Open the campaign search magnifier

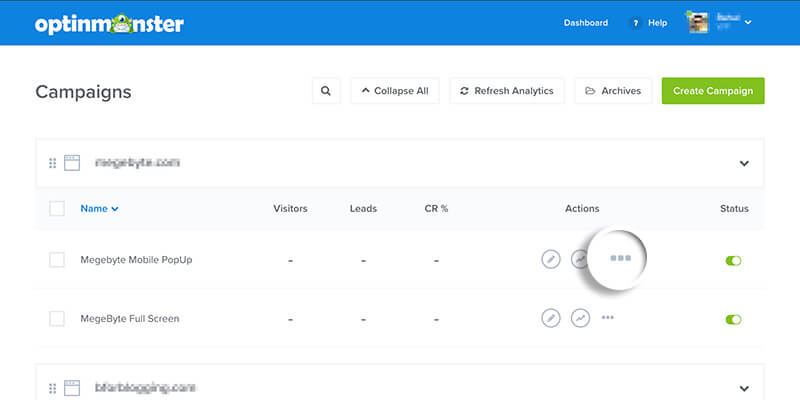click(x=326, y=91)
